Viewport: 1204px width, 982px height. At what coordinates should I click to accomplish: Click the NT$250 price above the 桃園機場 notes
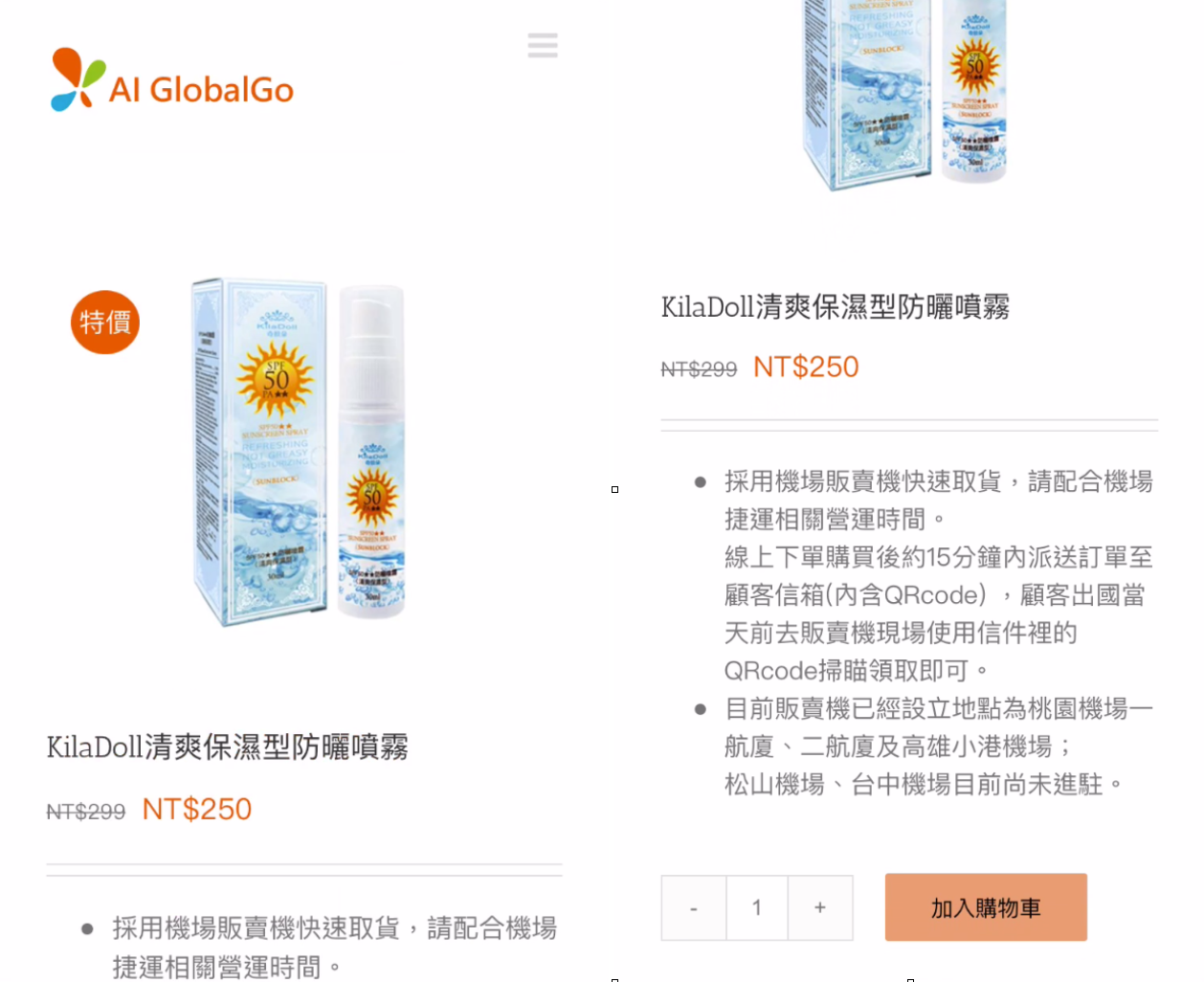806,368
